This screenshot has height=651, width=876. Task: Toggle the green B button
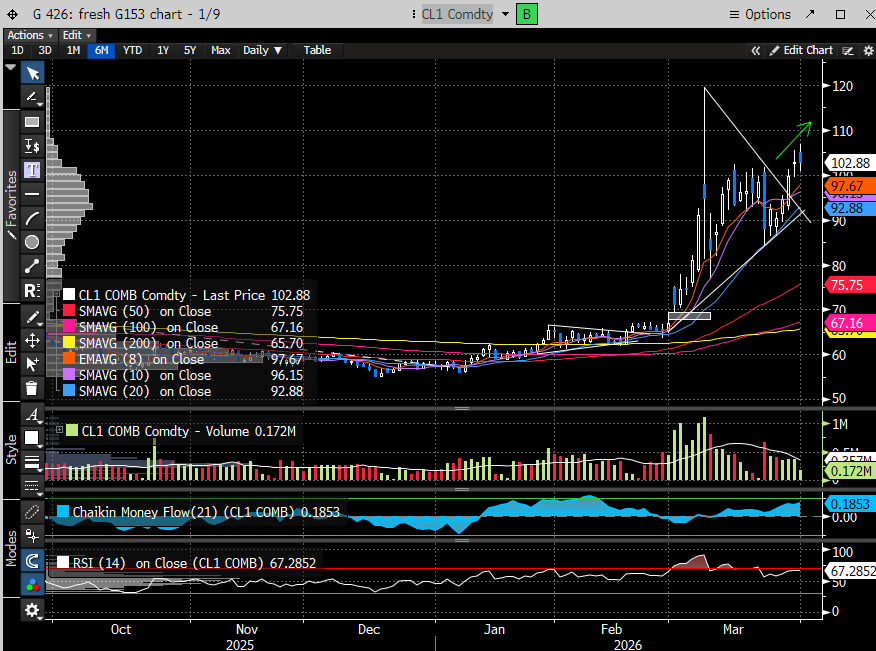526,14
